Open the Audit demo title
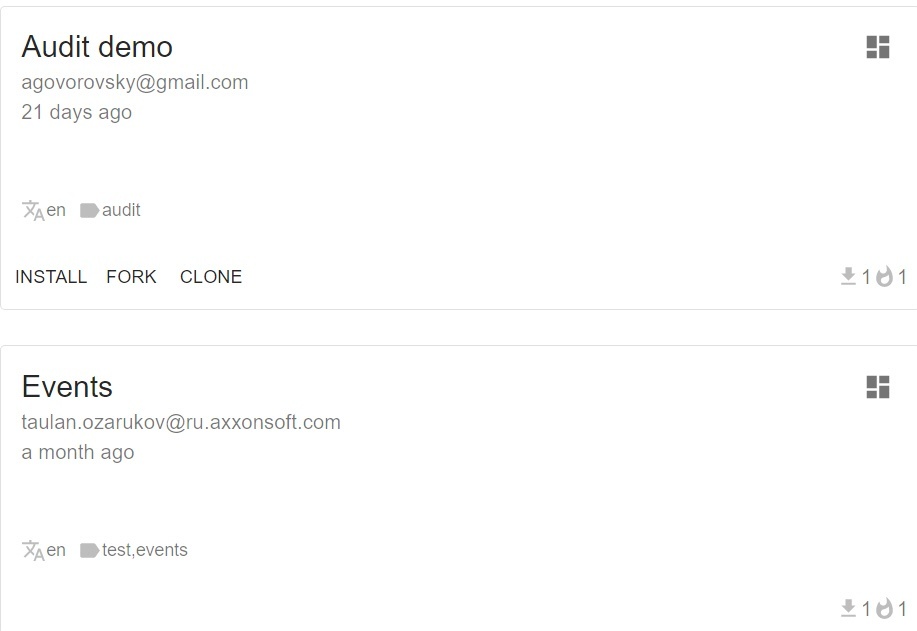 (97, 47)
